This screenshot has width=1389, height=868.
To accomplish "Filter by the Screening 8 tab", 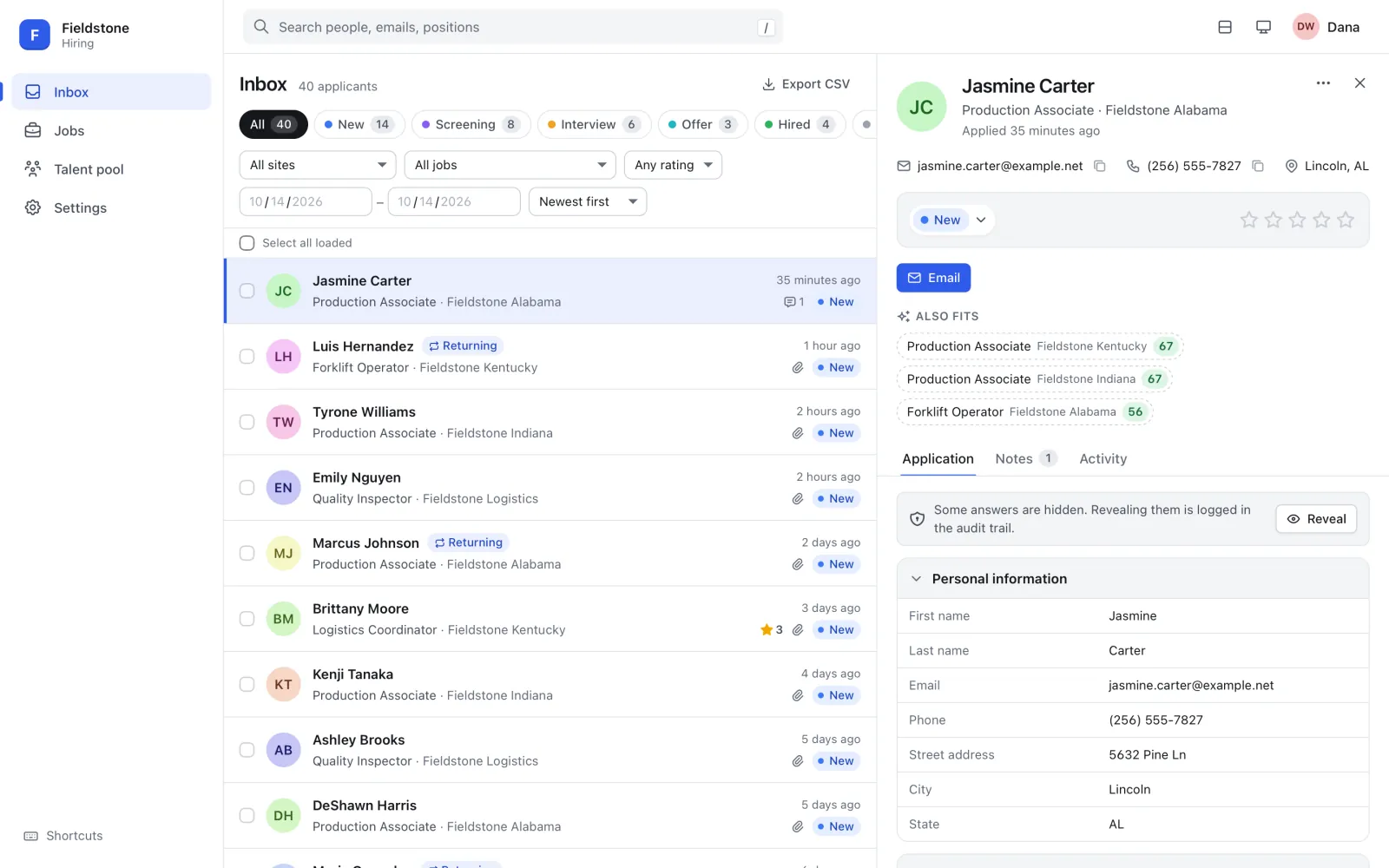I will point(471,124).
